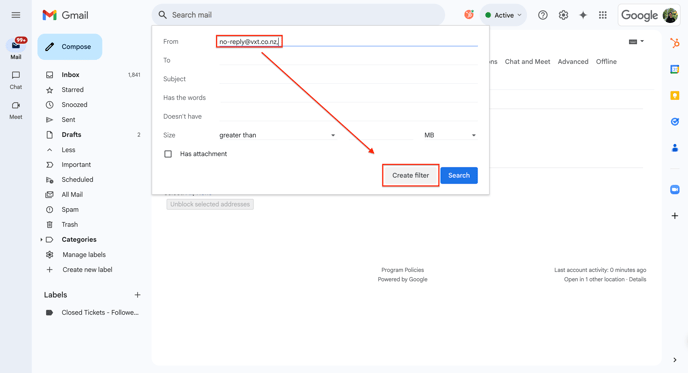Click the Compose button
The width and height of the screenshot is (688, 373).
click(x=70, y=47)
